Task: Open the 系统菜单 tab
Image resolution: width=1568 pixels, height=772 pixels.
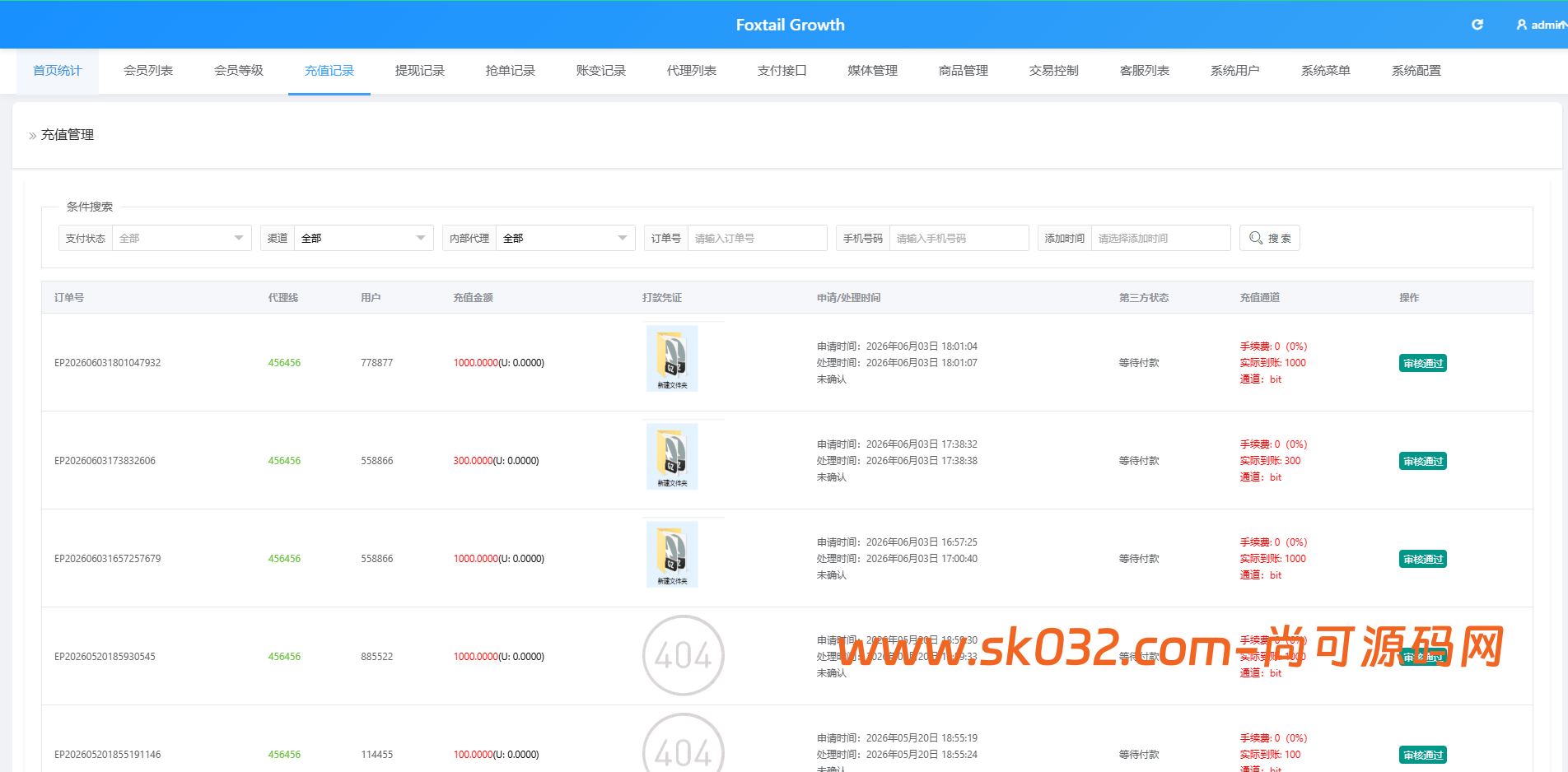Action: [x=1326, y=71]
